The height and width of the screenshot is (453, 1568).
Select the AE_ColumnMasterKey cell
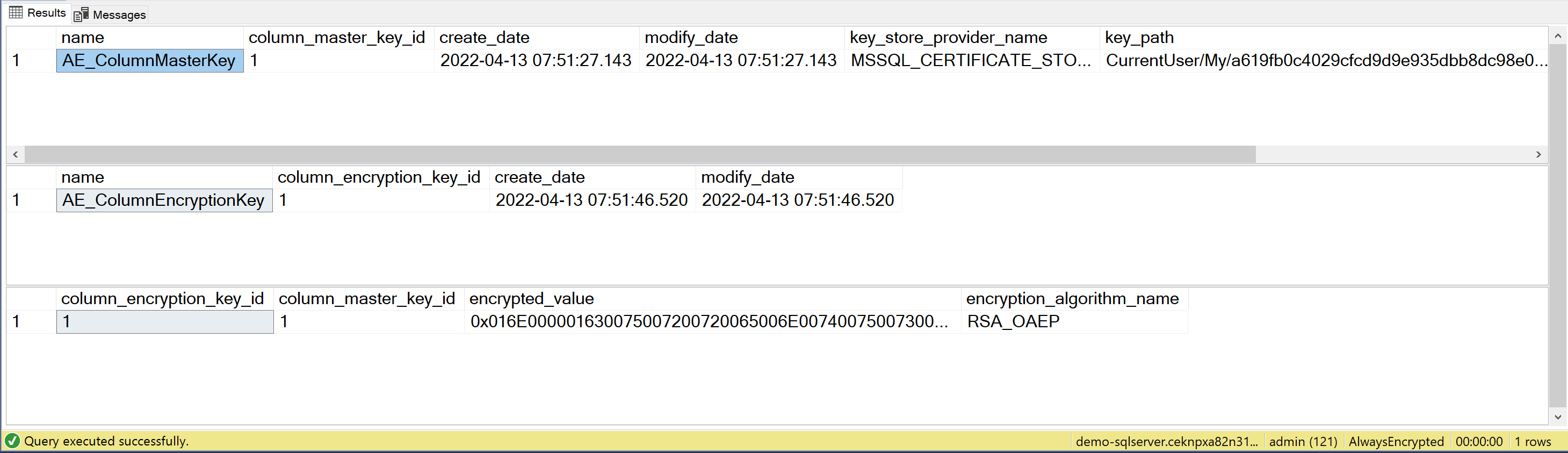(x=150, y=60)
